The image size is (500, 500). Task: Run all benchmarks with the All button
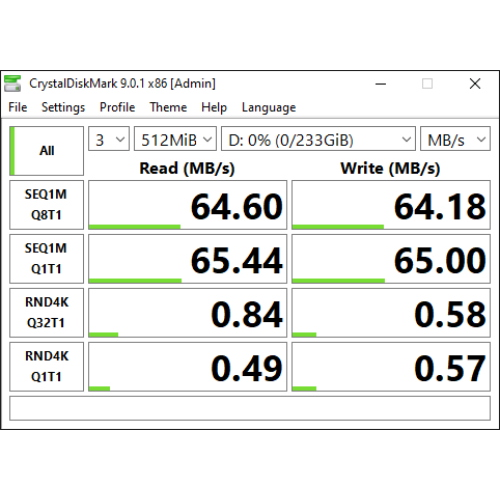46,151
